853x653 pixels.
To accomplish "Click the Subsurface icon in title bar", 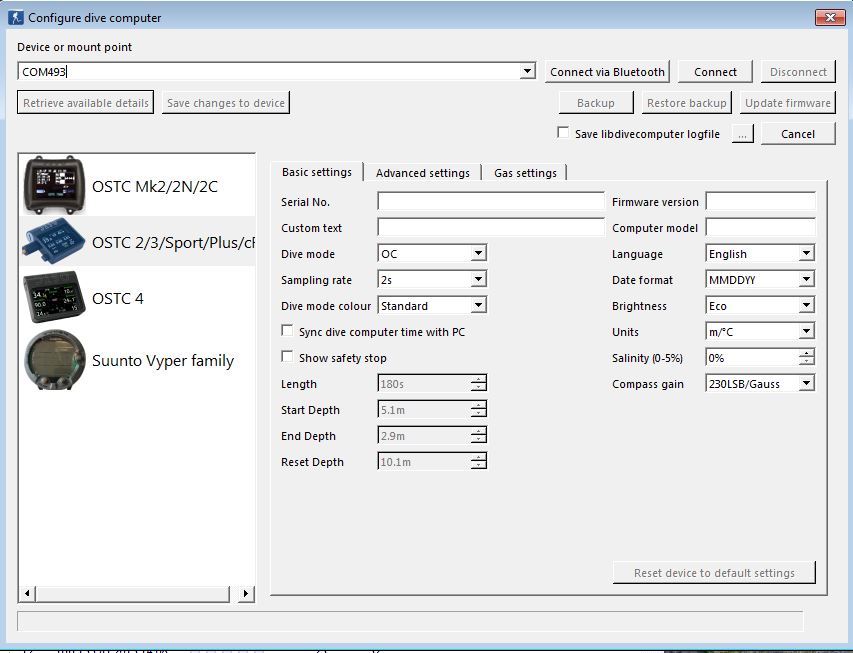I will [x=16, y=17].
